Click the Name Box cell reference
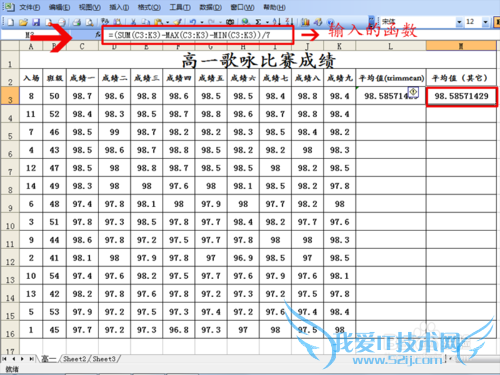Screen dimensions: 500x375 [30, 35]
